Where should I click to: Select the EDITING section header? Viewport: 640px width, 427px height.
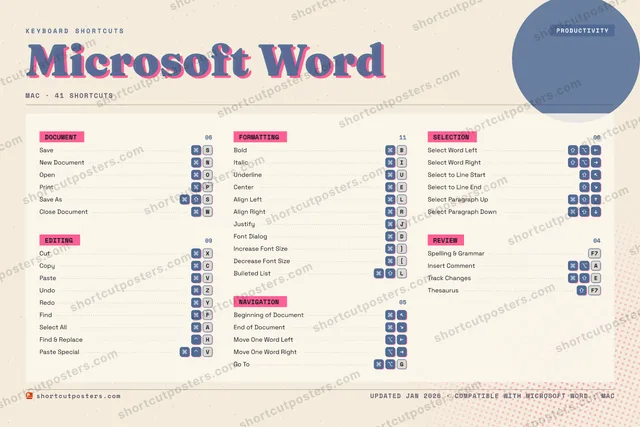coord(60,240)
